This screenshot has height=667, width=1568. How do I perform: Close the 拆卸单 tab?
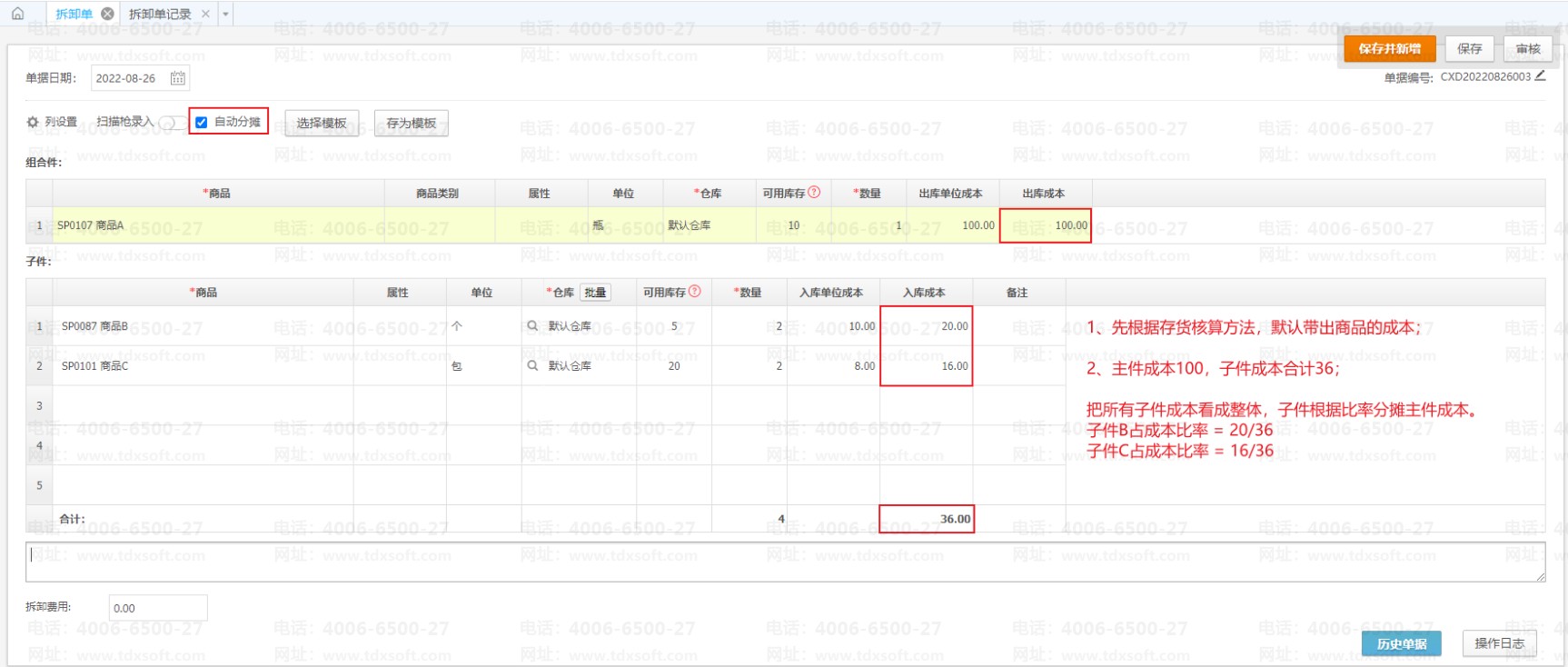(107, 14)
